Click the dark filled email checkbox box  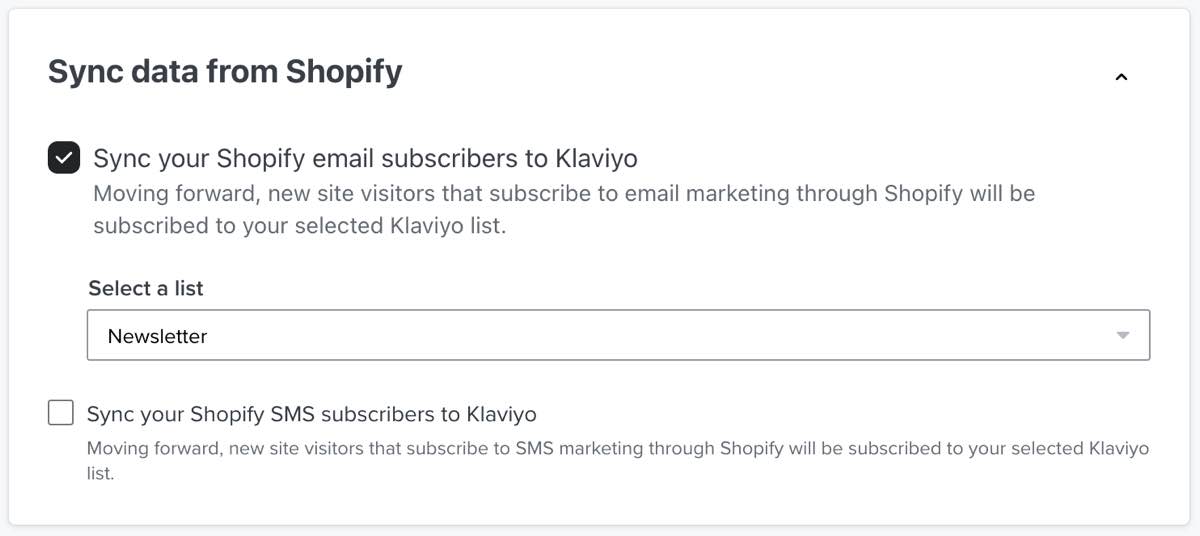pos(64,158)
